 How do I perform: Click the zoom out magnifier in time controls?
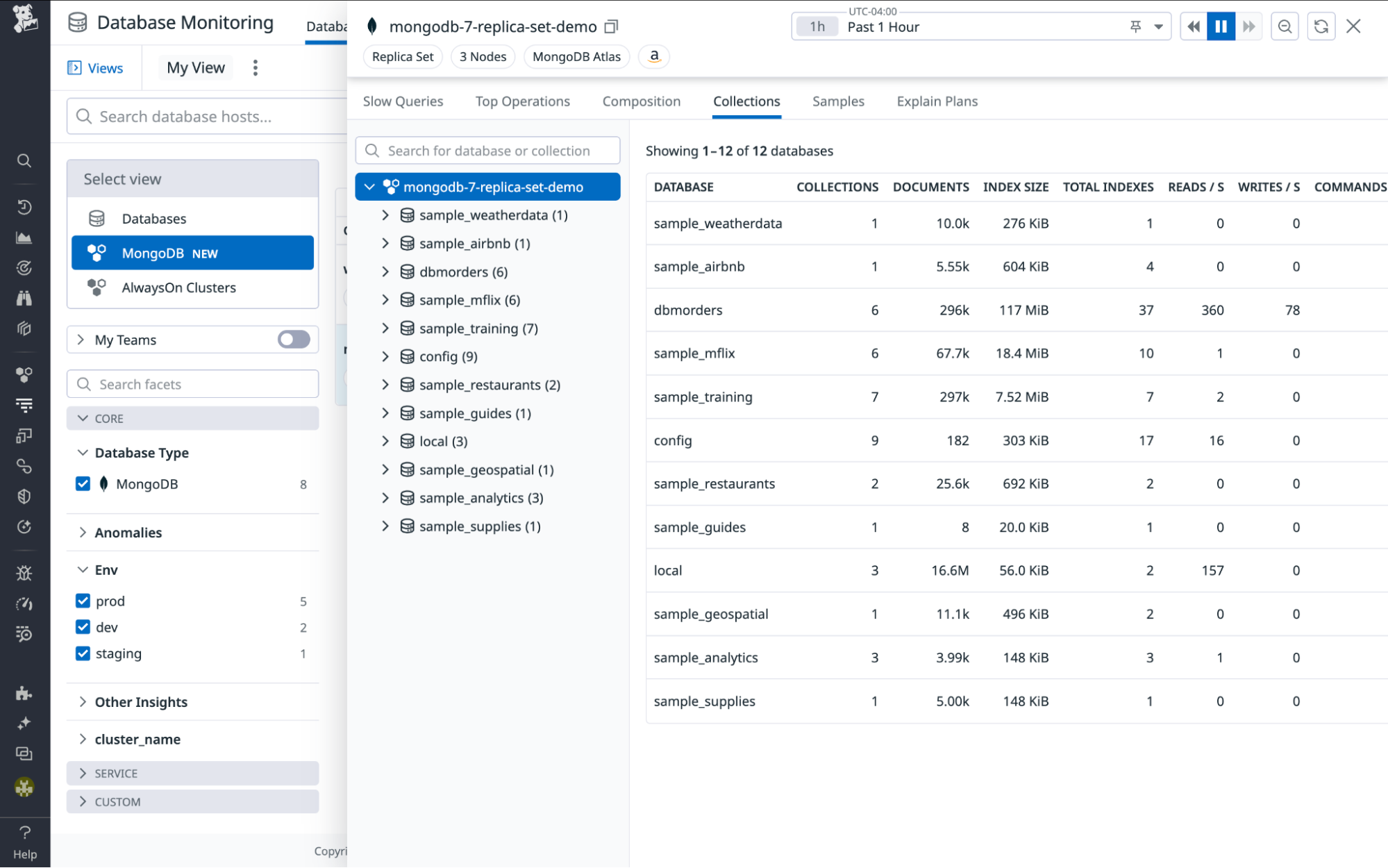click(x=1285, y=26)
